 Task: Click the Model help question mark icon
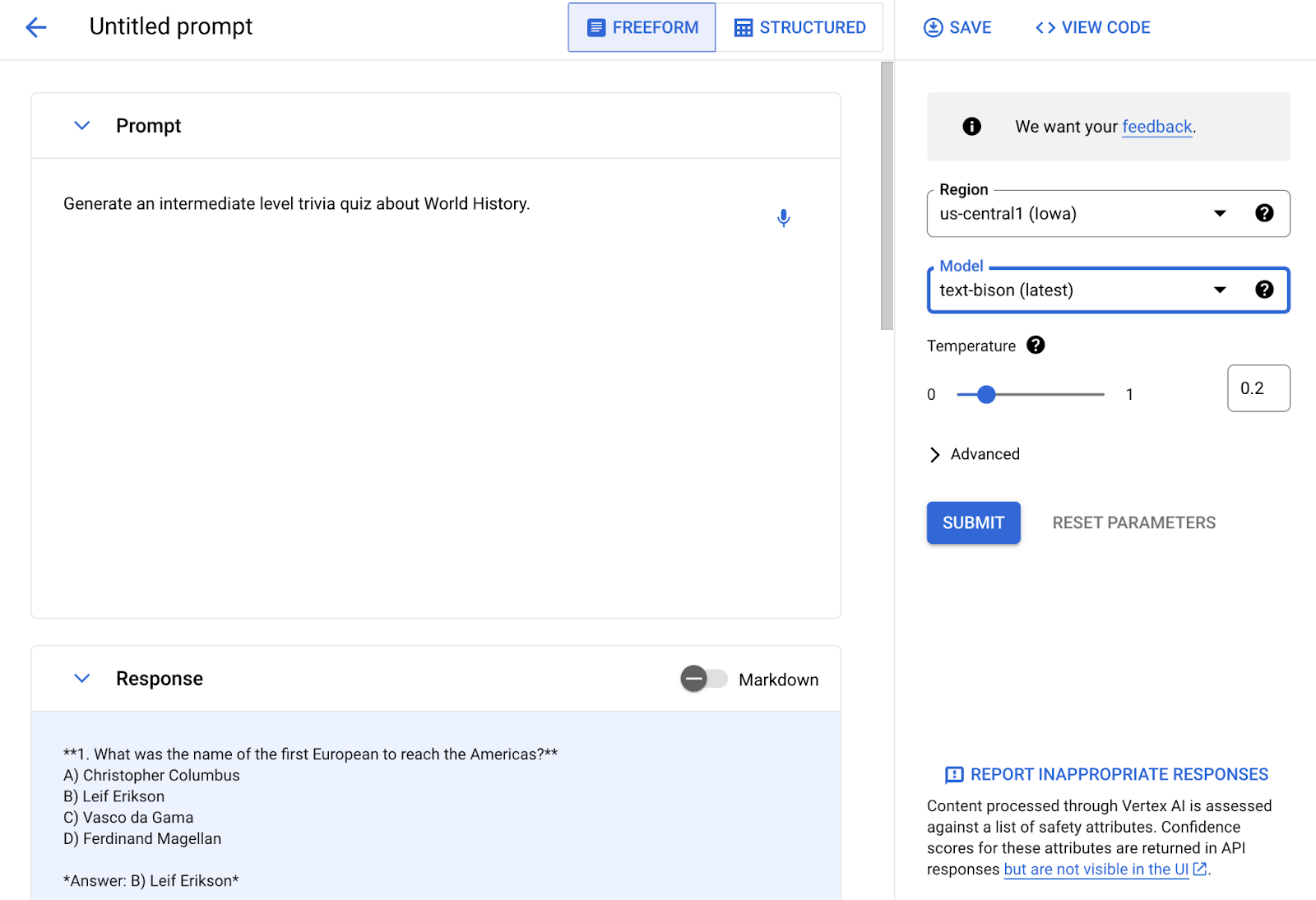(x=1264, y=290)
